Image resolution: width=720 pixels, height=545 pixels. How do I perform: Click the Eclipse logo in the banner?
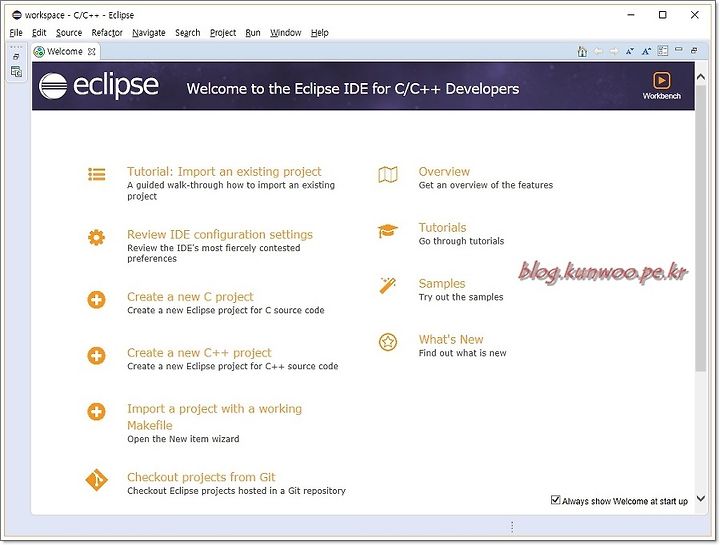[99, 86]
